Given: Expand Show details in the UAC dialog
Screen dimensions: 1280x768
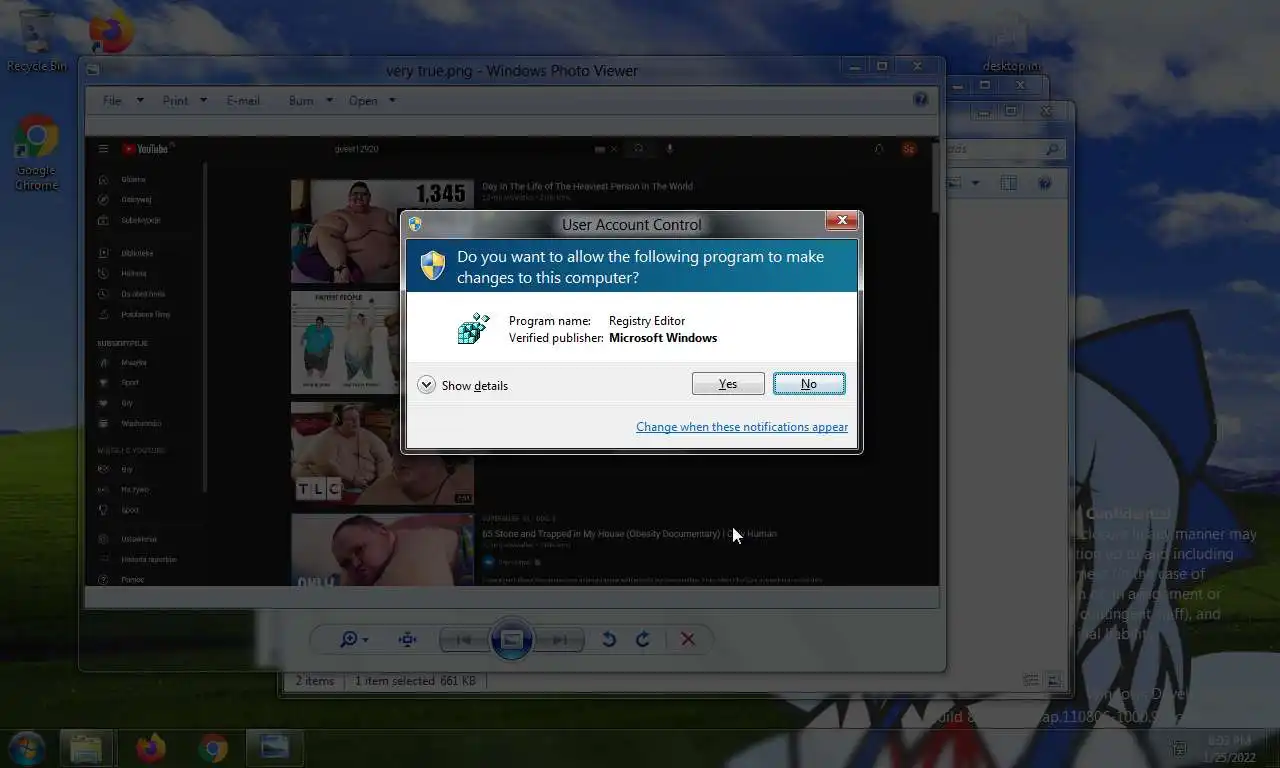Looking at the screenshot, I should [463, 385].
